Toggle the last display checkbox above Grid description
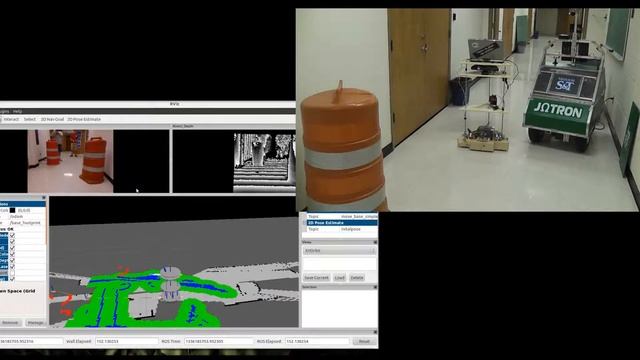The image size is (640, 360). (x=12, y=278)
